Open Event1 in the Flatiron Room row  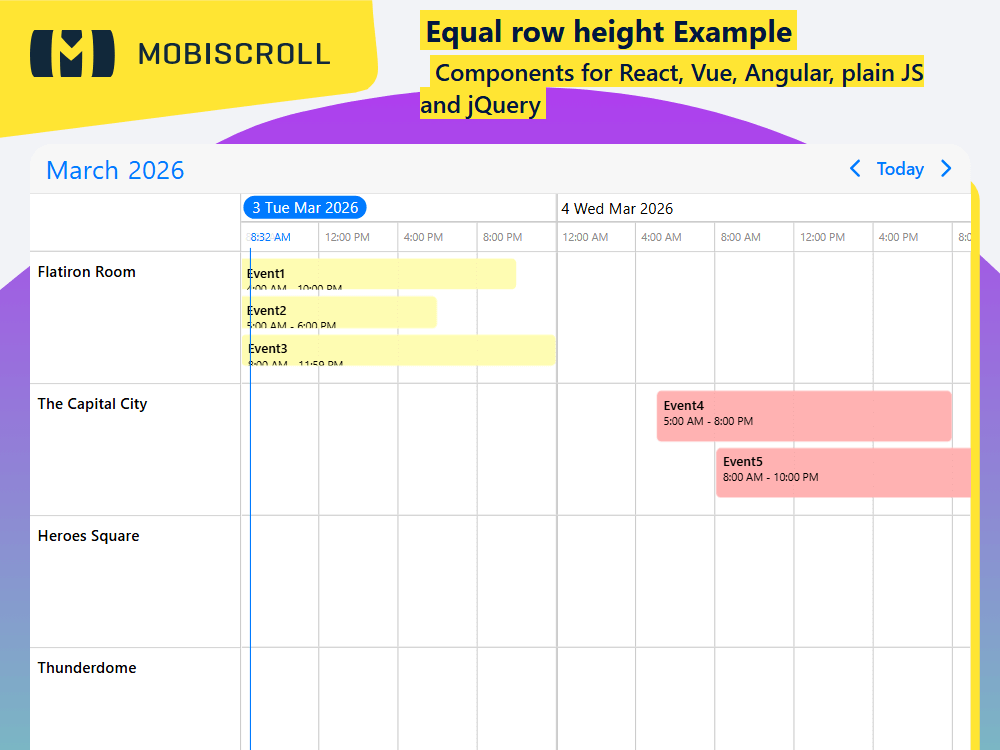380,273
